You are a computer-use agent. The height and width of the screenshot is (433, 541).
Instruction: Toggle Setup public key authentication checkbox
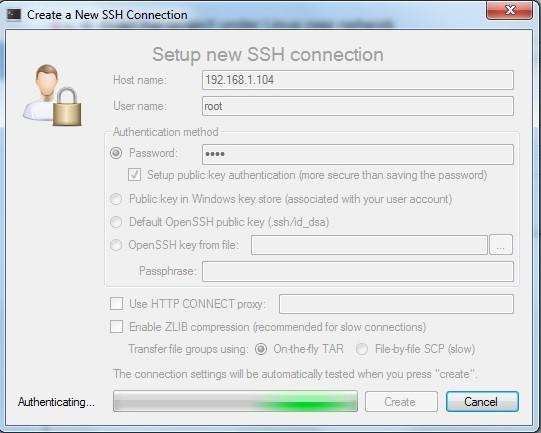tap(134, 175)
